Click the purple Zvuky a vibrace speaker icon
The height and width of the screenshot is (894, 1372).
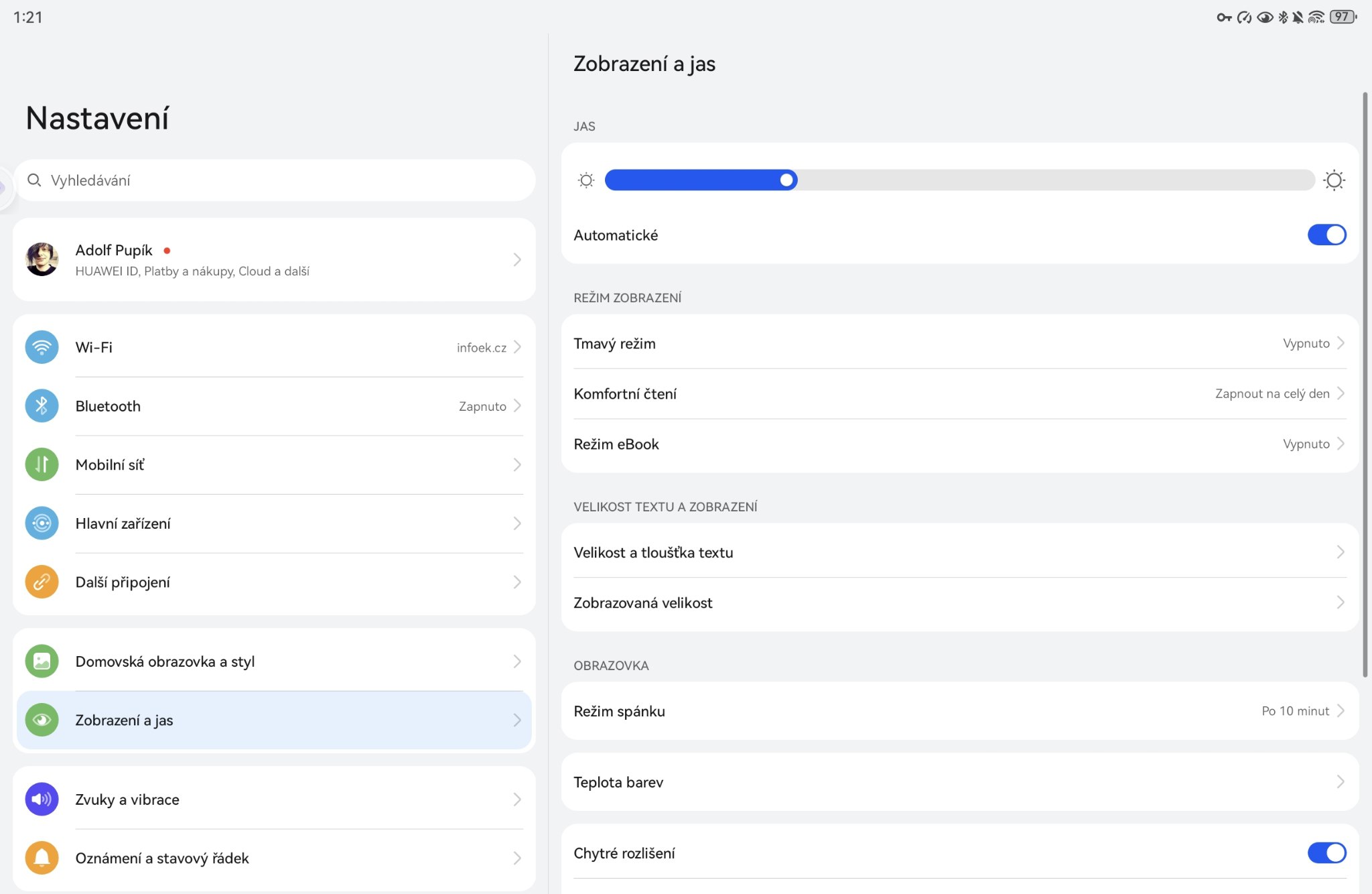(x=42, y=799)
